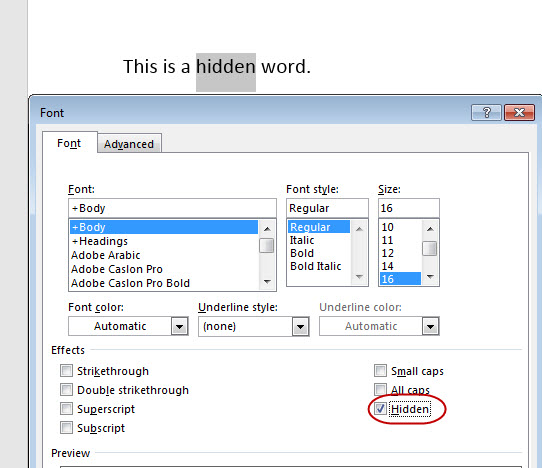
Task: Close the Font dialog
Action: (x=519, y=113)
